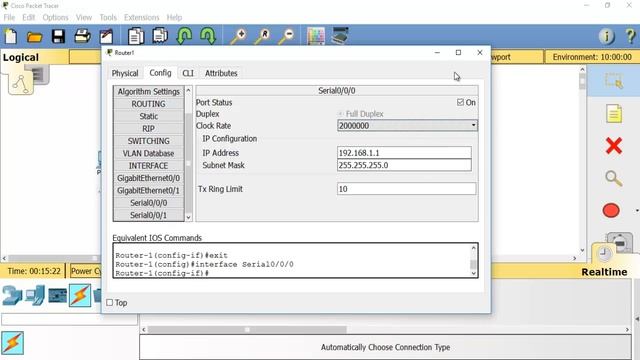Select the marquee Select tool icon
Screen dimensions: 640x360
click(614, 81)
